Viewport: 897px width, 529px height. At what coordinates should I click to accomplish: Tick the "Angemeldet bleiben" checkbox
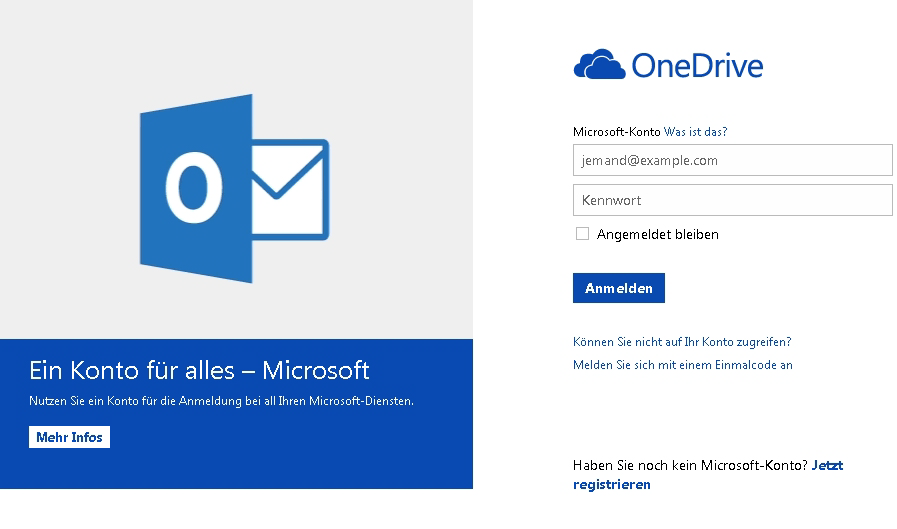tap(582, 234)
